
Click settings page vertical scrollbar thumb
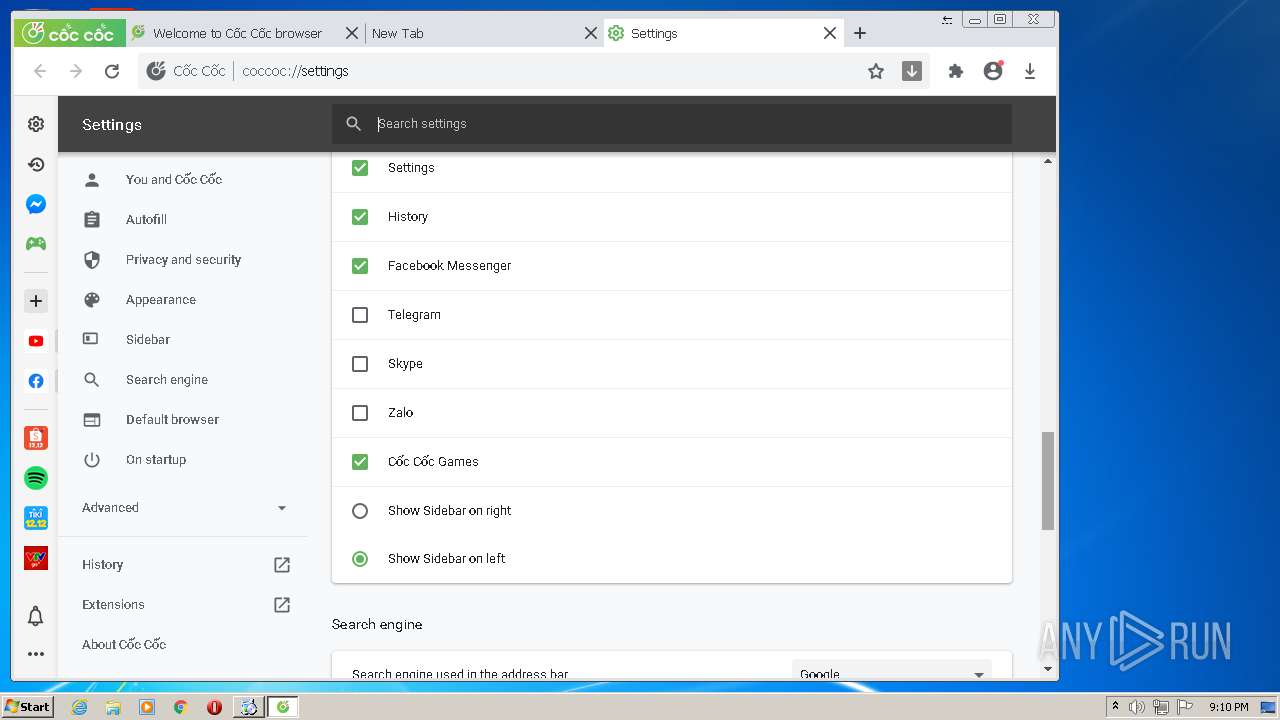(1048, 480)
